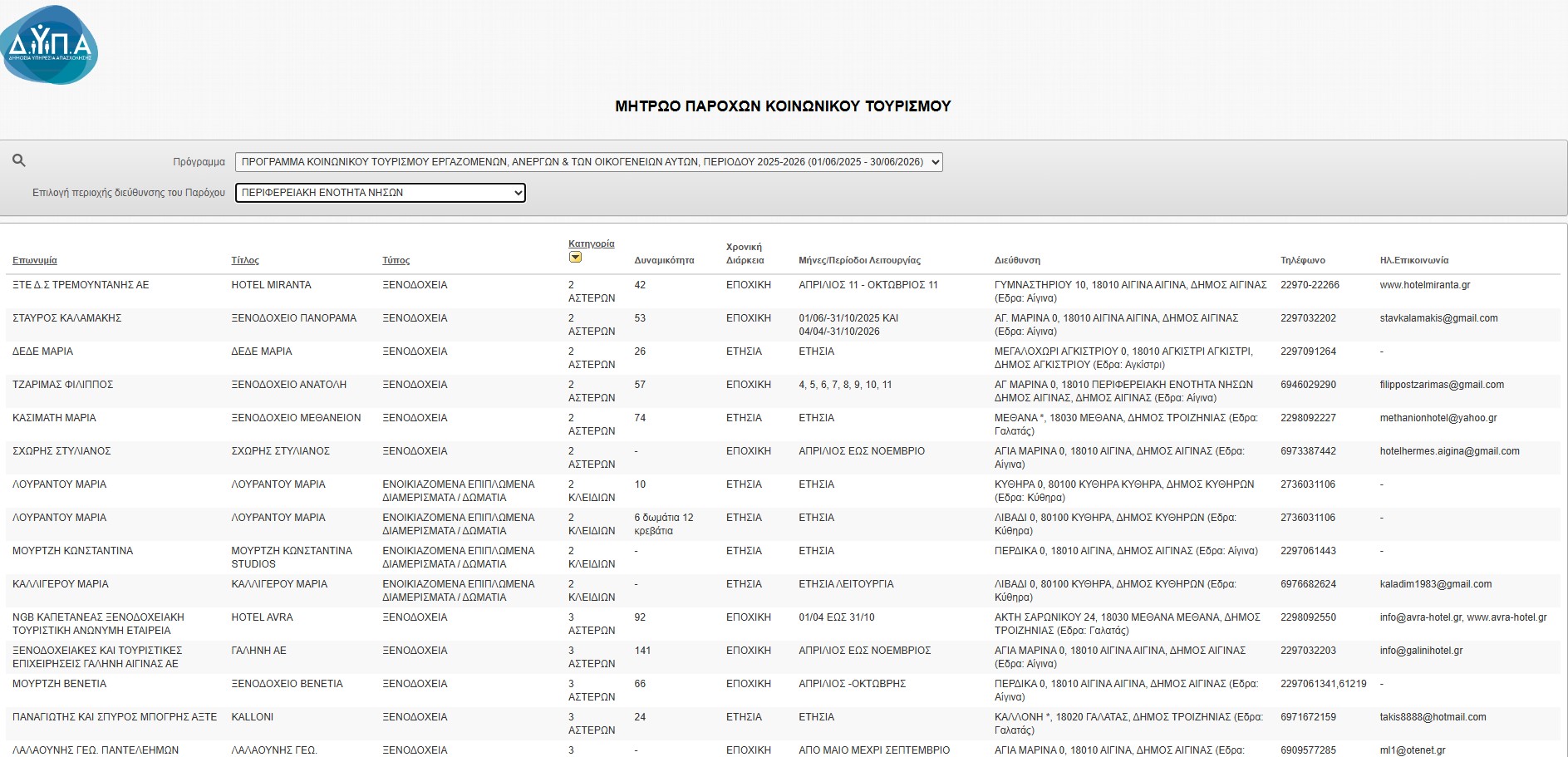Click ml1@otenet.gr email text
This screenshot has width=1568, height=757.
(1413, 750)
